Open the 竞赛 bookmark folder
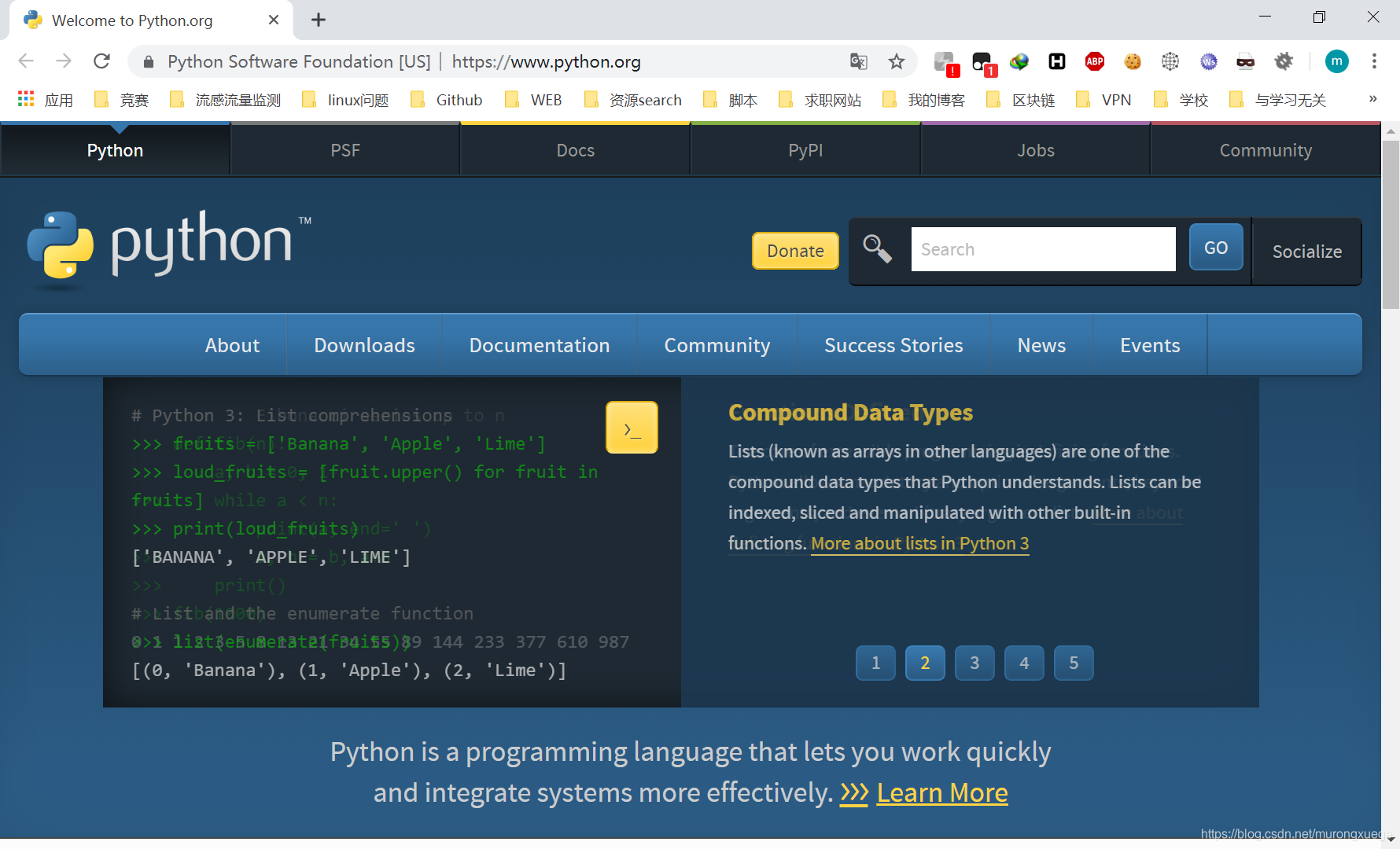Viewport: 1400px width, 849px height. pos(120,100)
